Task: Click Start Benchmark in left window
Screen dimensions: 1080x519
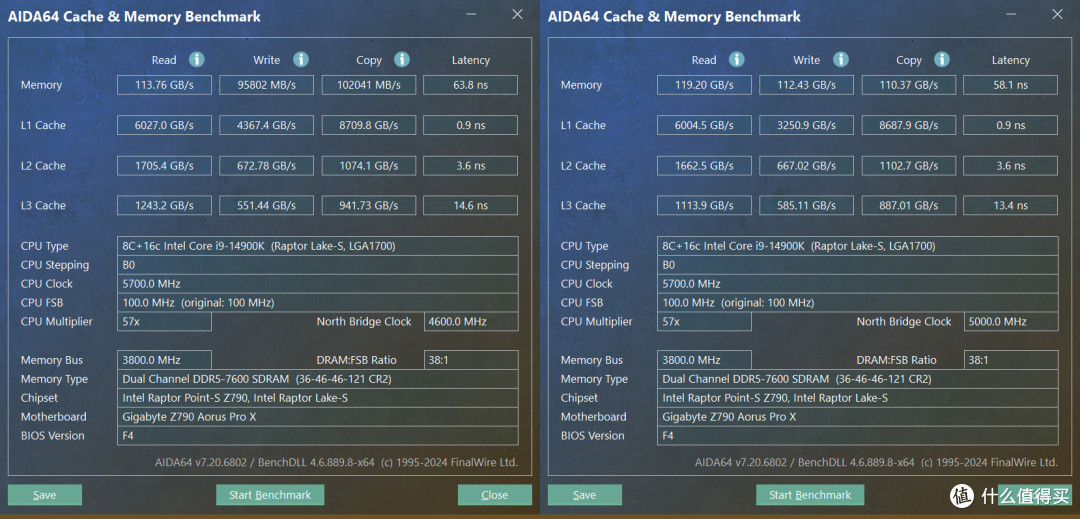Action: click(x=270, y=495)
